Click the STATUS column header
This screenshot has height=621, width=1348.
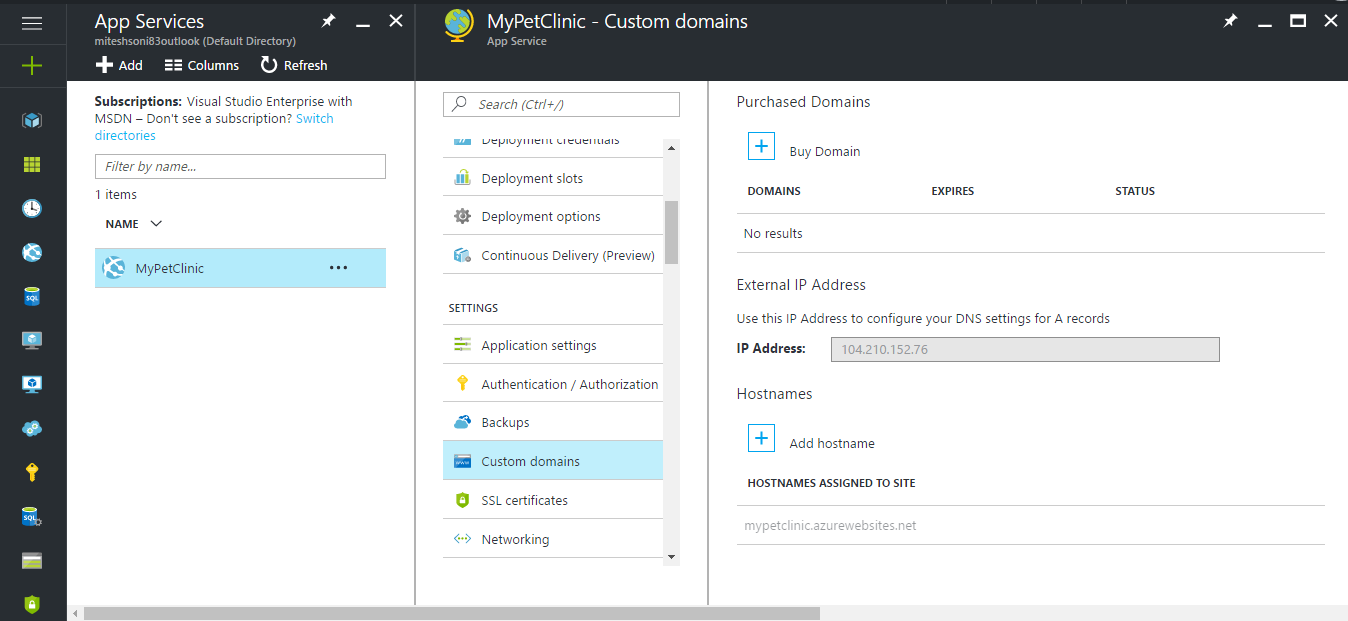coord(1135,191)
